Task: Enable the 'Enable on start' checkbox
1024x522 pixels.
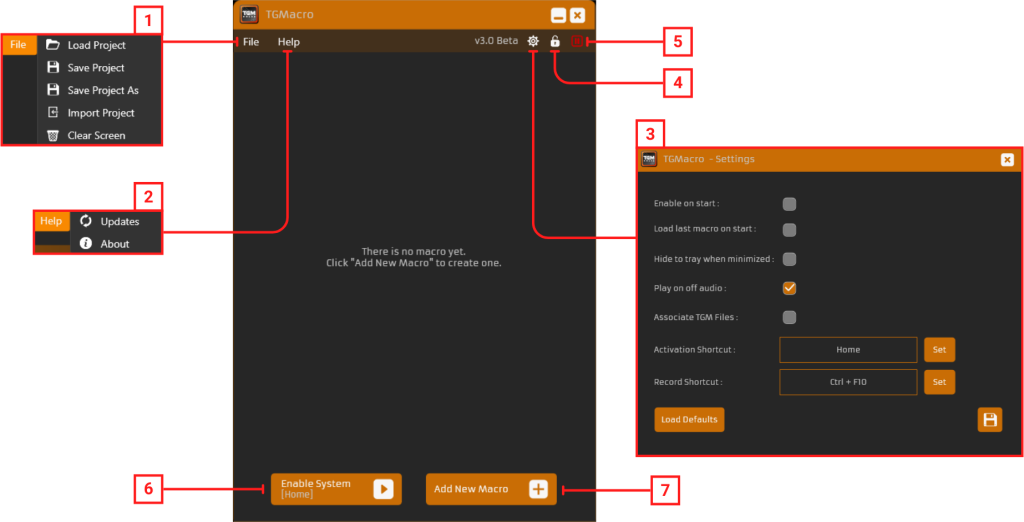Action: pyautogui.click(x=789, y=204)
